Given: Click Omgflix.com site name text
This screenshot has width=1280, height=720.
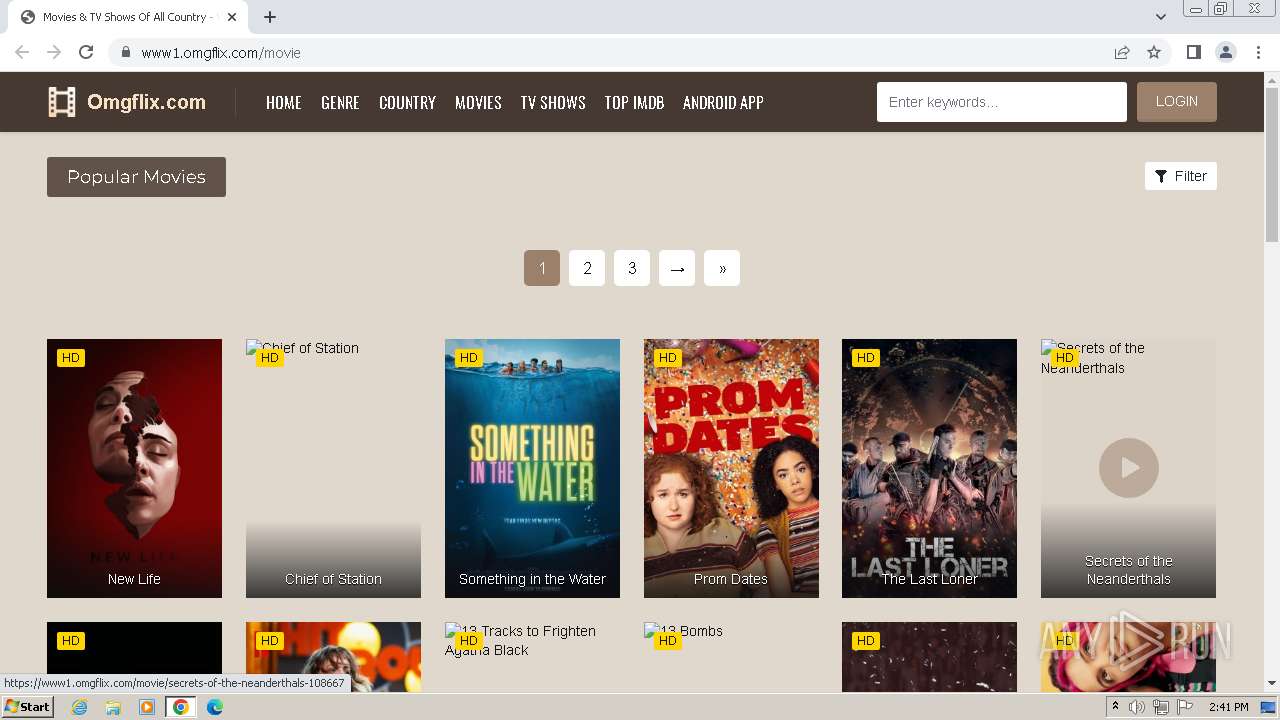Looking at the screenshot, I should 146,102.
